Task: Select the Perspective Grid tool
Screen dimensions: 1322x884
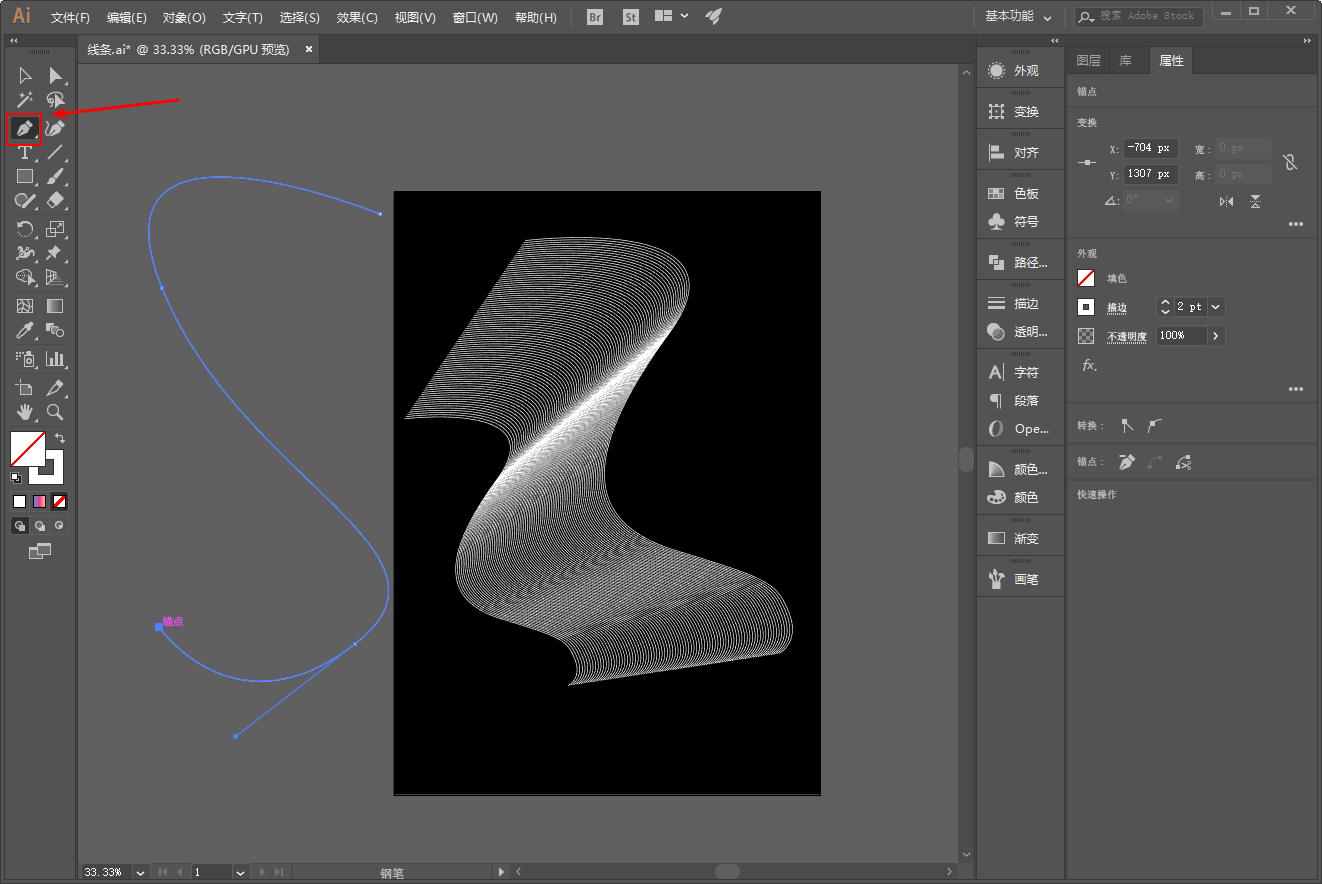Action: click(56, 277)
